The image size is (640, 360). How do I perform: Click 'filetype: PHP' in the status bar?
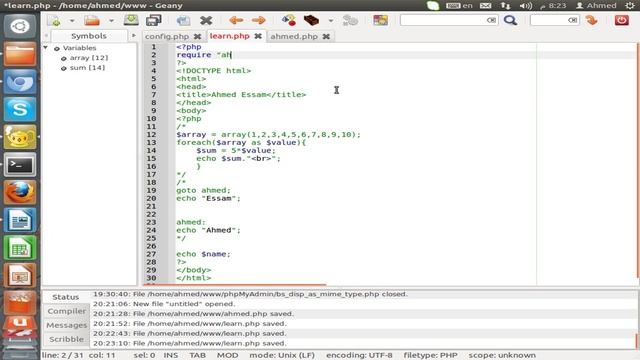click(430, 355)
